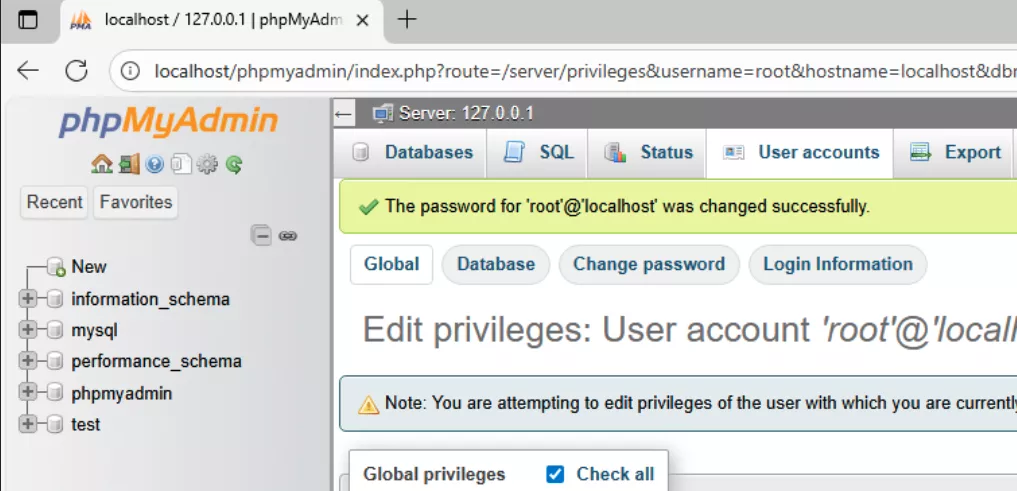The image size is (1017, 491).
Task: Open the SQL tab
Action: coord(541,152)
